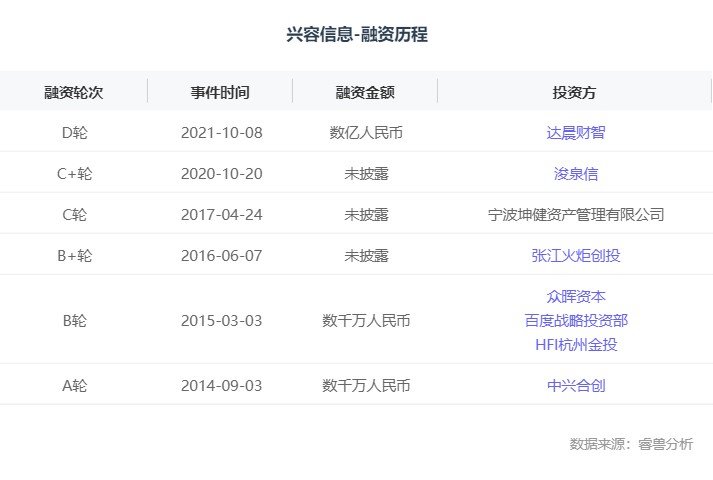This screenshot has height=480, width=713.
Task: Click the 事件时间 column header
Action: pyautogui.click(x=220, y=92)
